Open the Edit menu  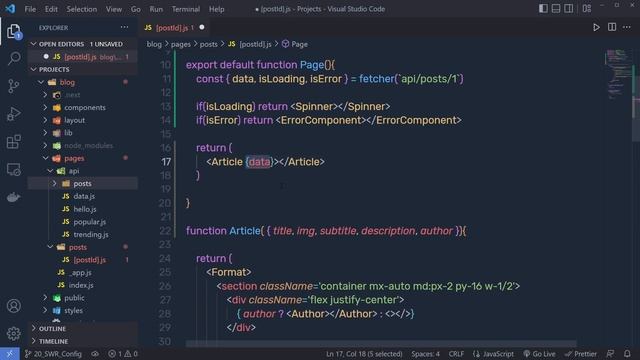[x=51, y=9]
